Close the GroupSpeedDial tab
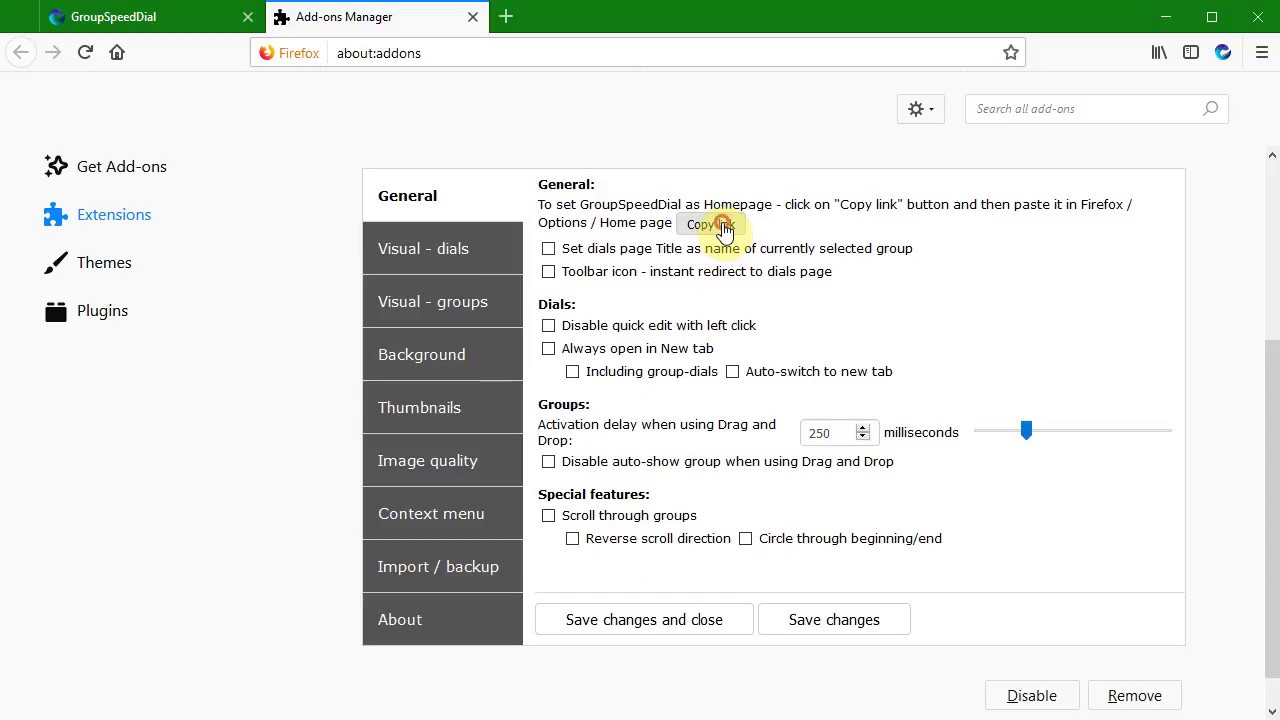This screenshot has height=720, width=1280. [248, 17]
